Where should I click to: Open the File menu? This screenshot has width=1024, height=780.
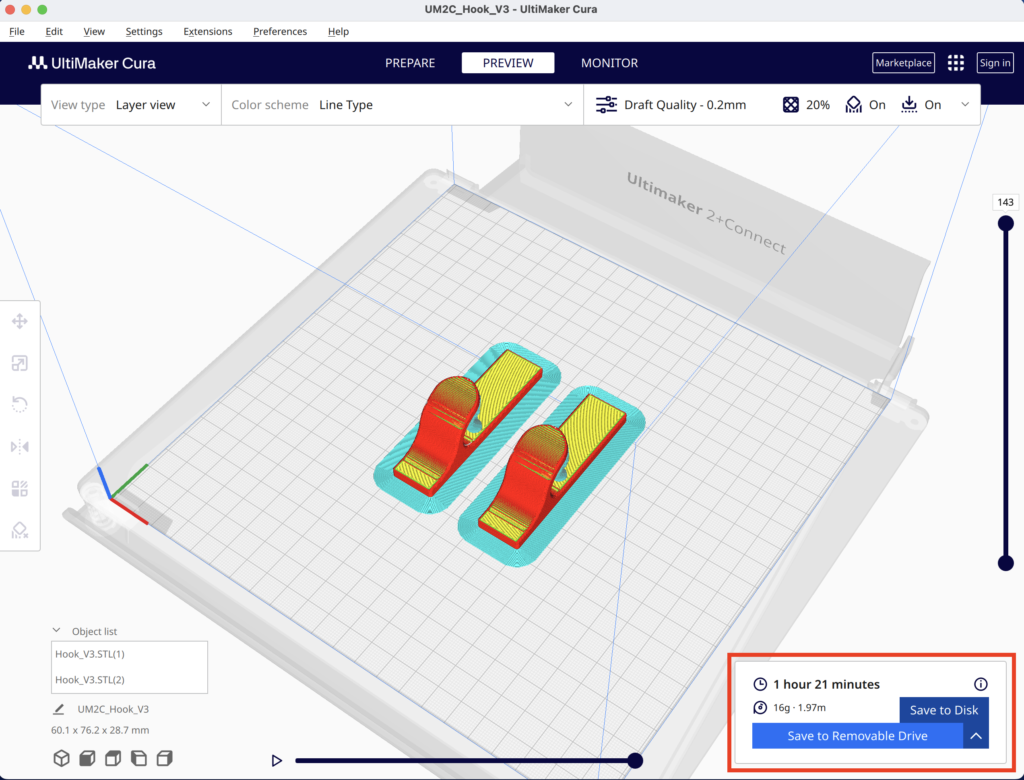17,31
